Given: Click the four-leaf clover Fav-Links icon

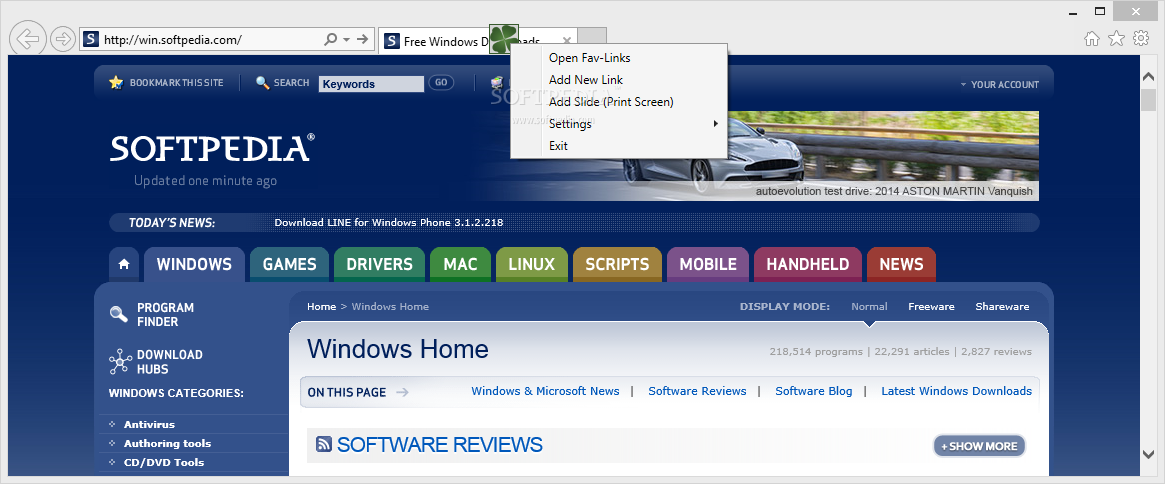Looking at the screenshot, I should 504,38.
